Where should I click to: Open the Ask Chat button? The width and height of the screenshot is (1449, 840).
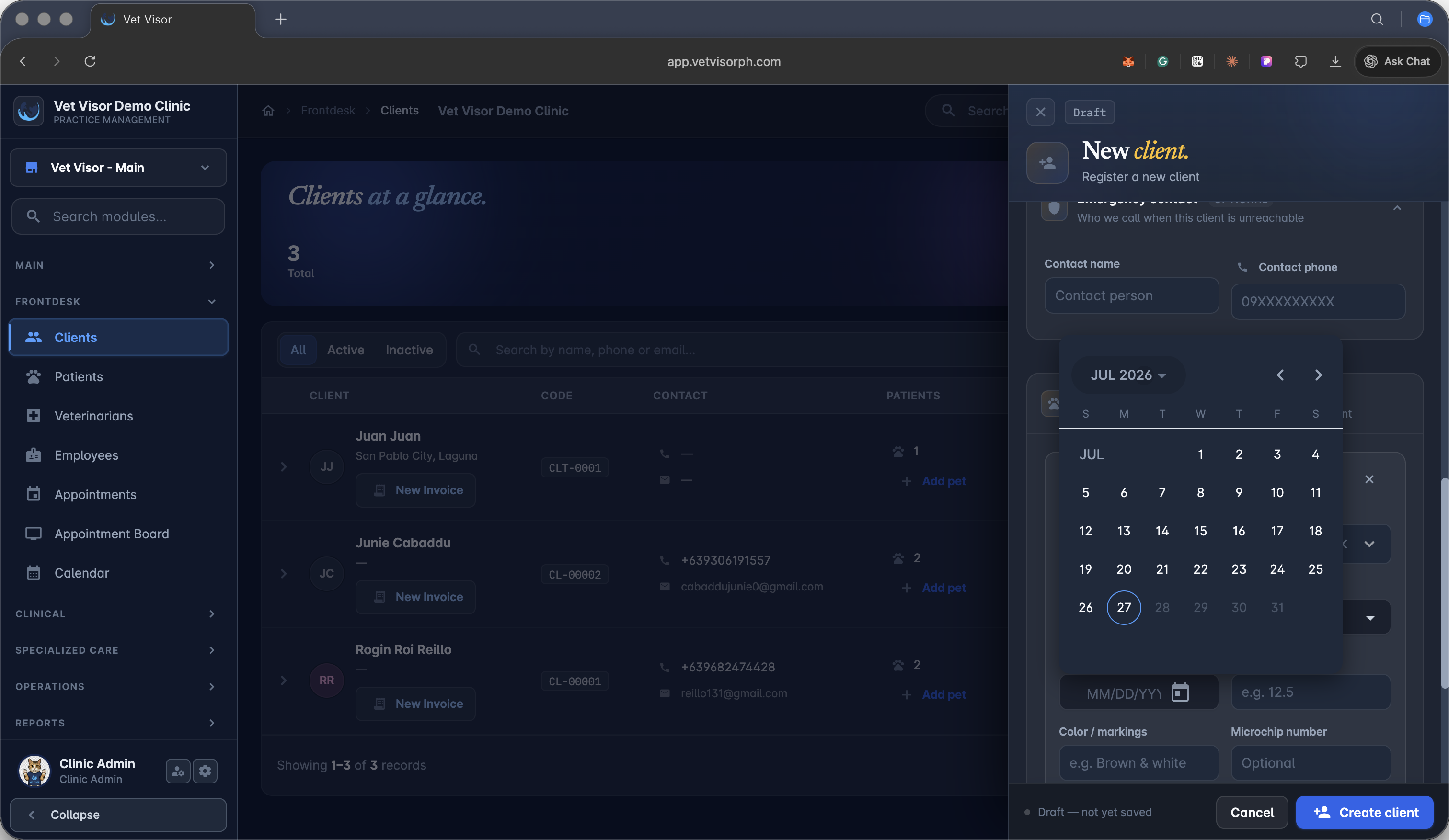[x=1397, y=61]
